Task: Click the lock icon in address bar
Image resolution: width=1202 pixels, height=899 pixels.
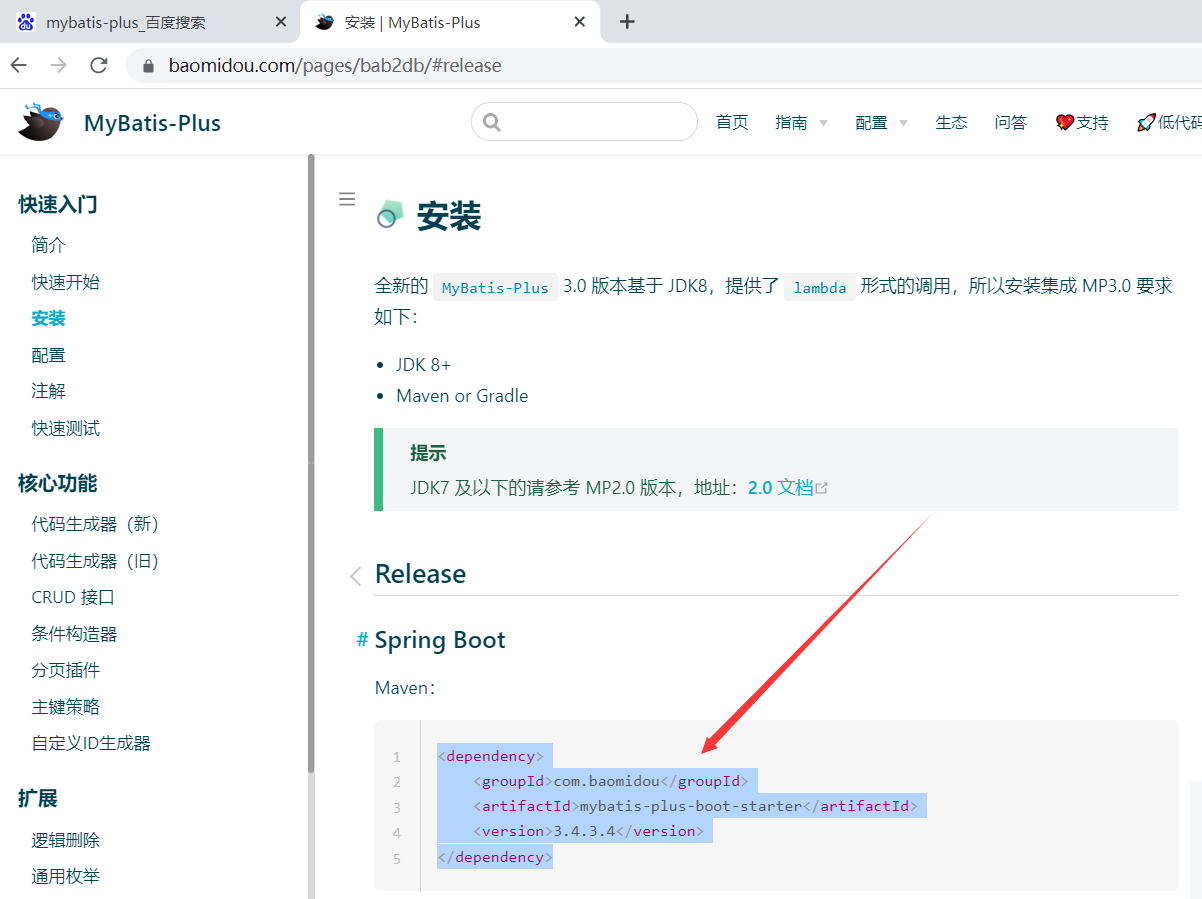Action: tap(149, 66)
